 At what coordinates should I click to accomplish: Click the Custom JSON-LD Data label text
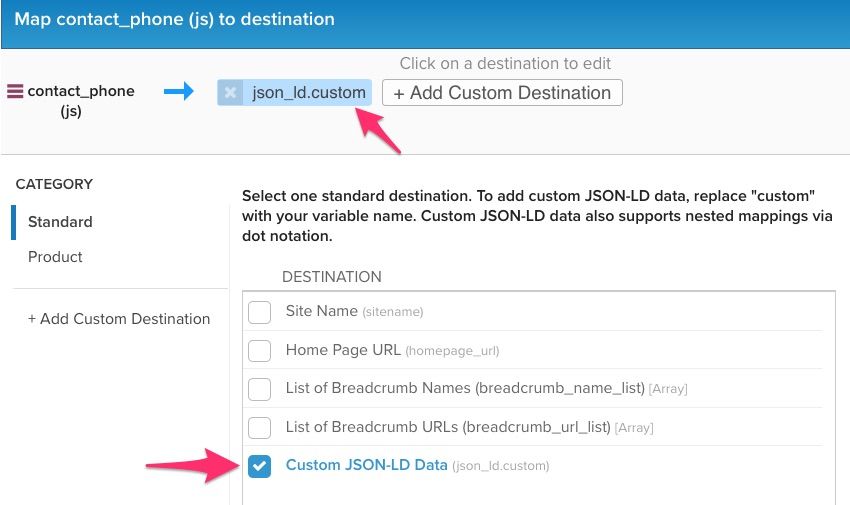pos(366,465)
